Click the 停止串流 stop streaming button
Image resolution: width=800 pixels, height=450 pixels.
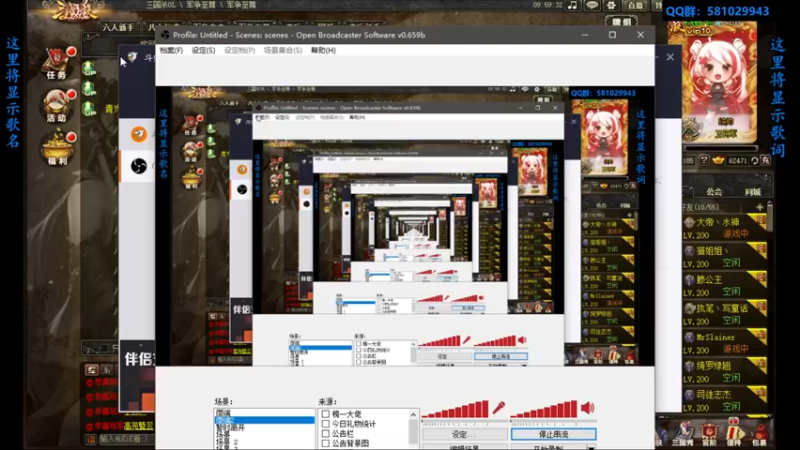point(554,434)
